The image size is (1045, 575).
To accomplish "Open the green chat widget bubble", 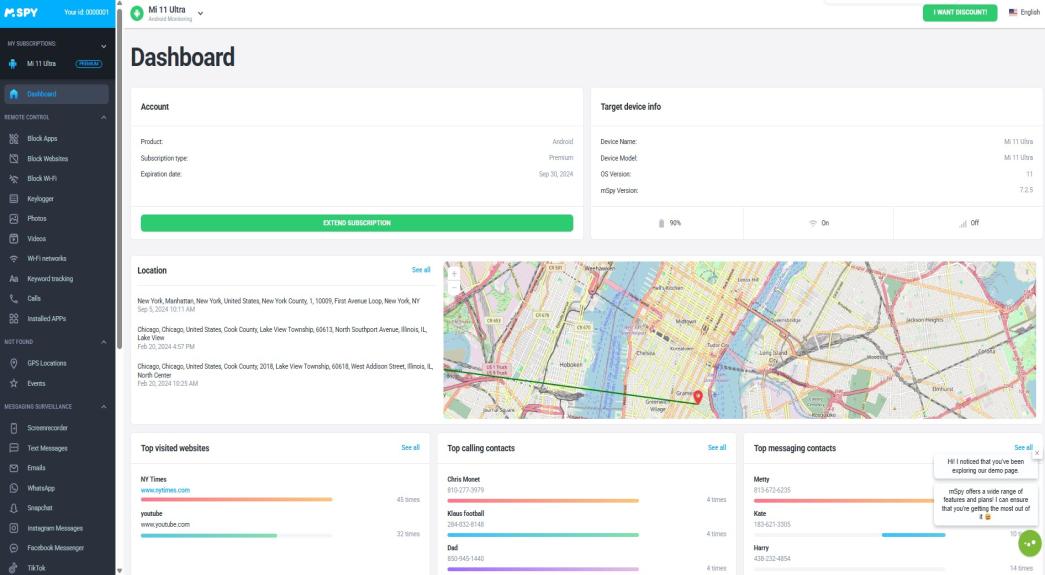I will tap(1029, 542).
